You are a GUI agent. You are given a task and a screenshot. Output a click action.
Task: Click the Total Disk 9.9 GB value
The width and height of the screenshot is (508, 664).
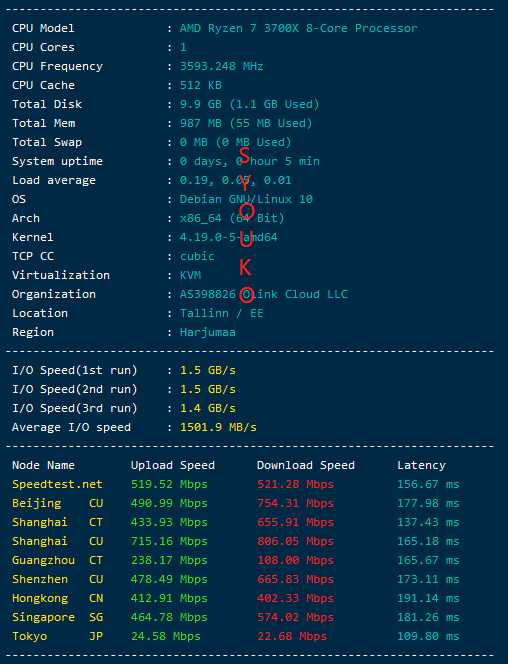click(x=249, y=105)
